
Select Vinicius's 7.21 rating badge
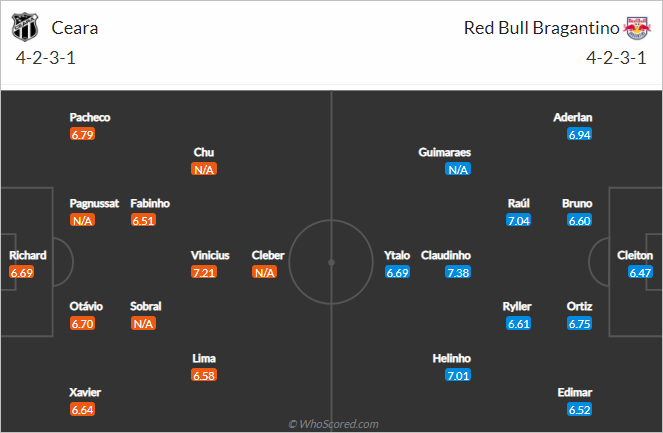click(204, 272)
